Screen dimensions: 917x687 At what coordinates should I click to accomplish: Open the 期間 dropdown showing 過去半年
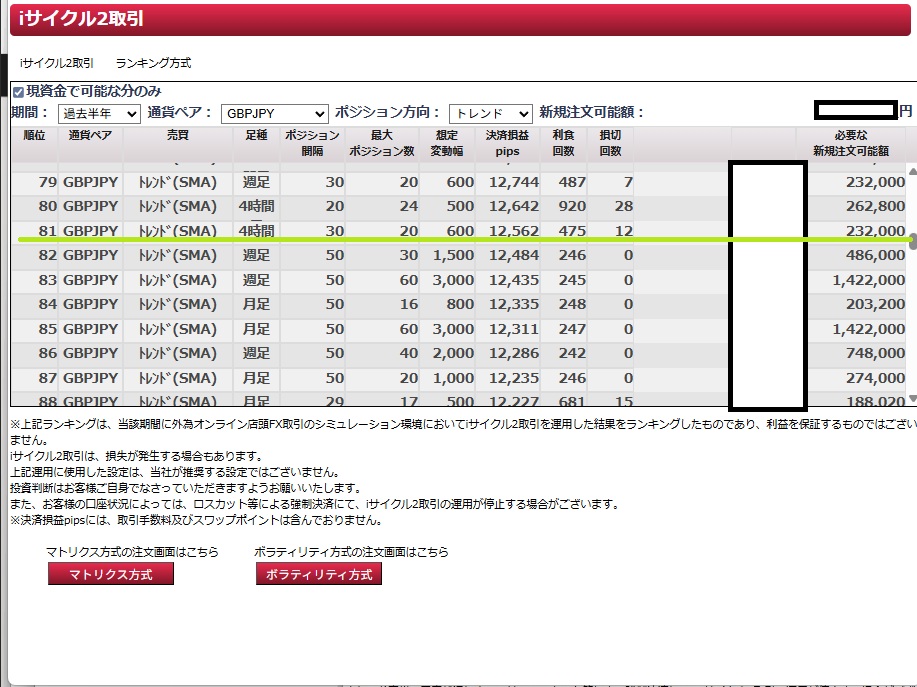coord(98,113)
